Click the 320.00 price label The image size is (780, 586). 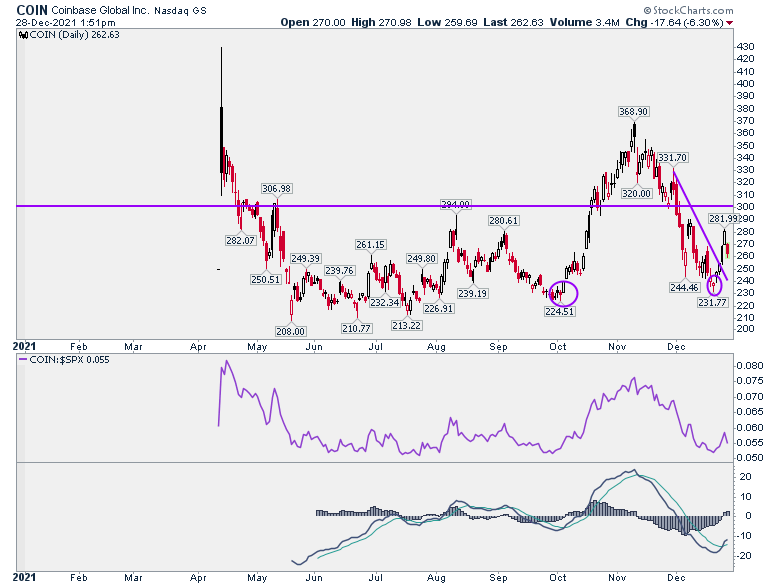click(x=636, y=194)
